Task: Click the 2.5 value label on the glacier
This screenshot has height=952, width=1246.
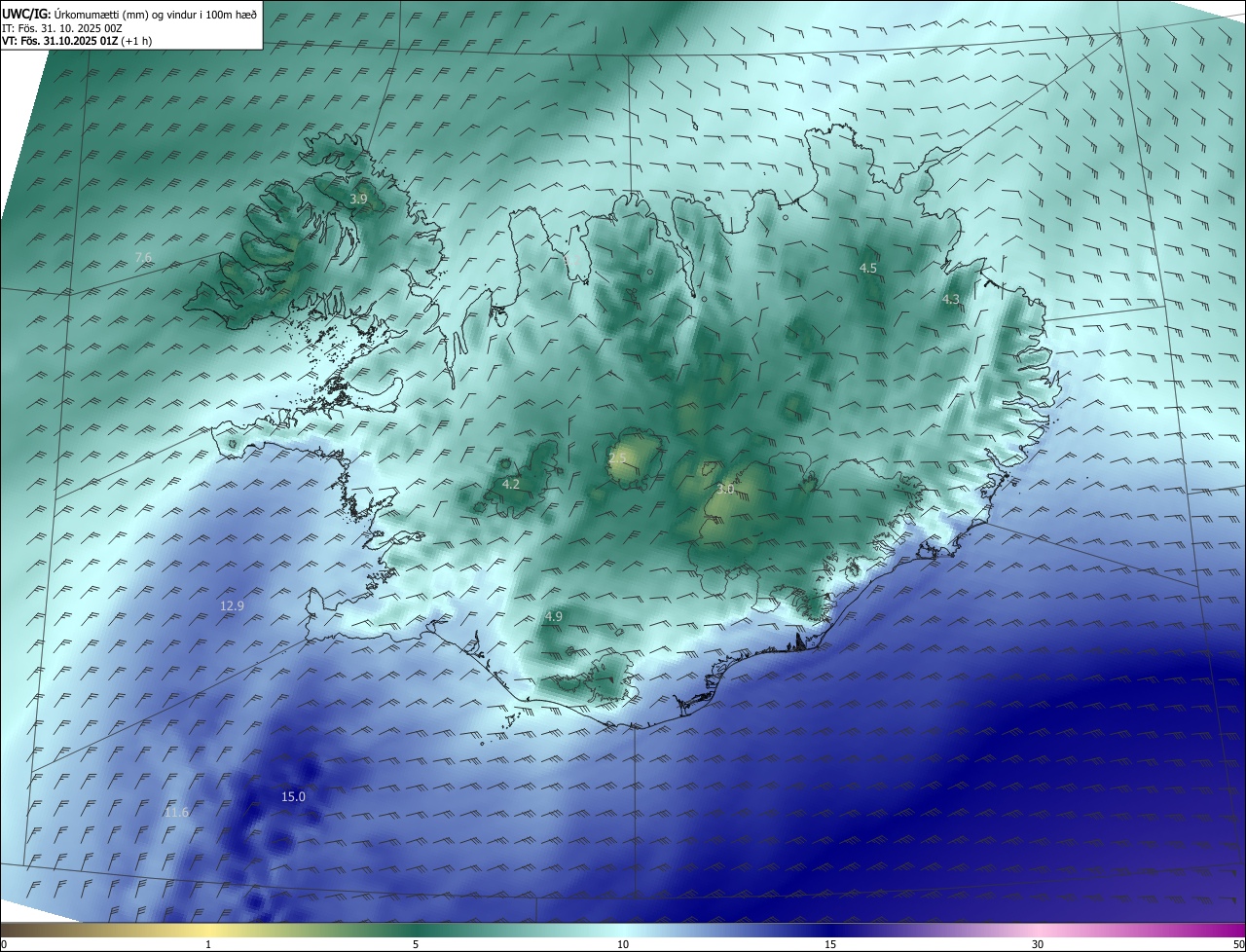Action: (617, 458)
